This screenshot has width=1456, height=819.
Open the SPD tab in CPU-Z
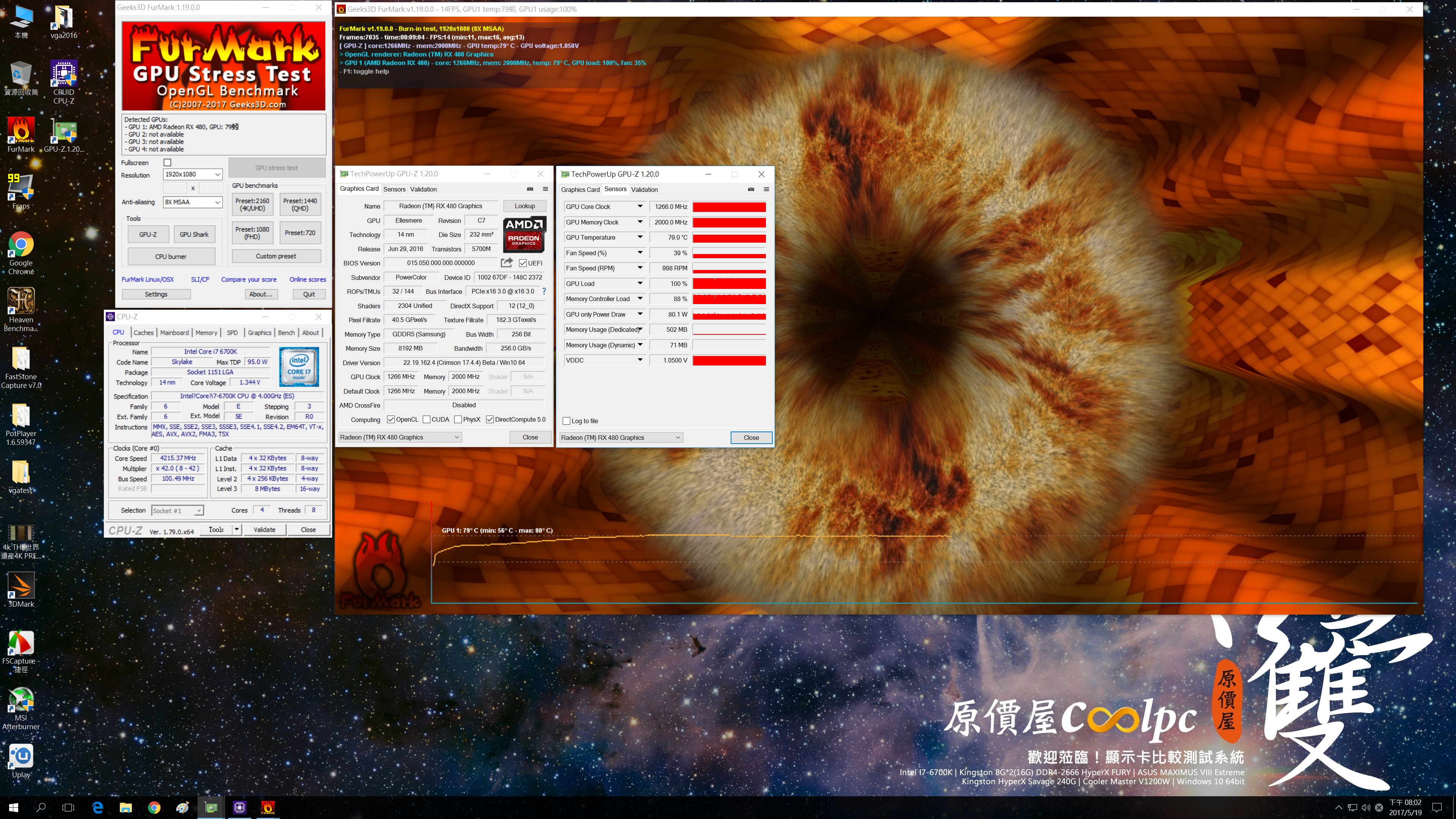[232, 333]
